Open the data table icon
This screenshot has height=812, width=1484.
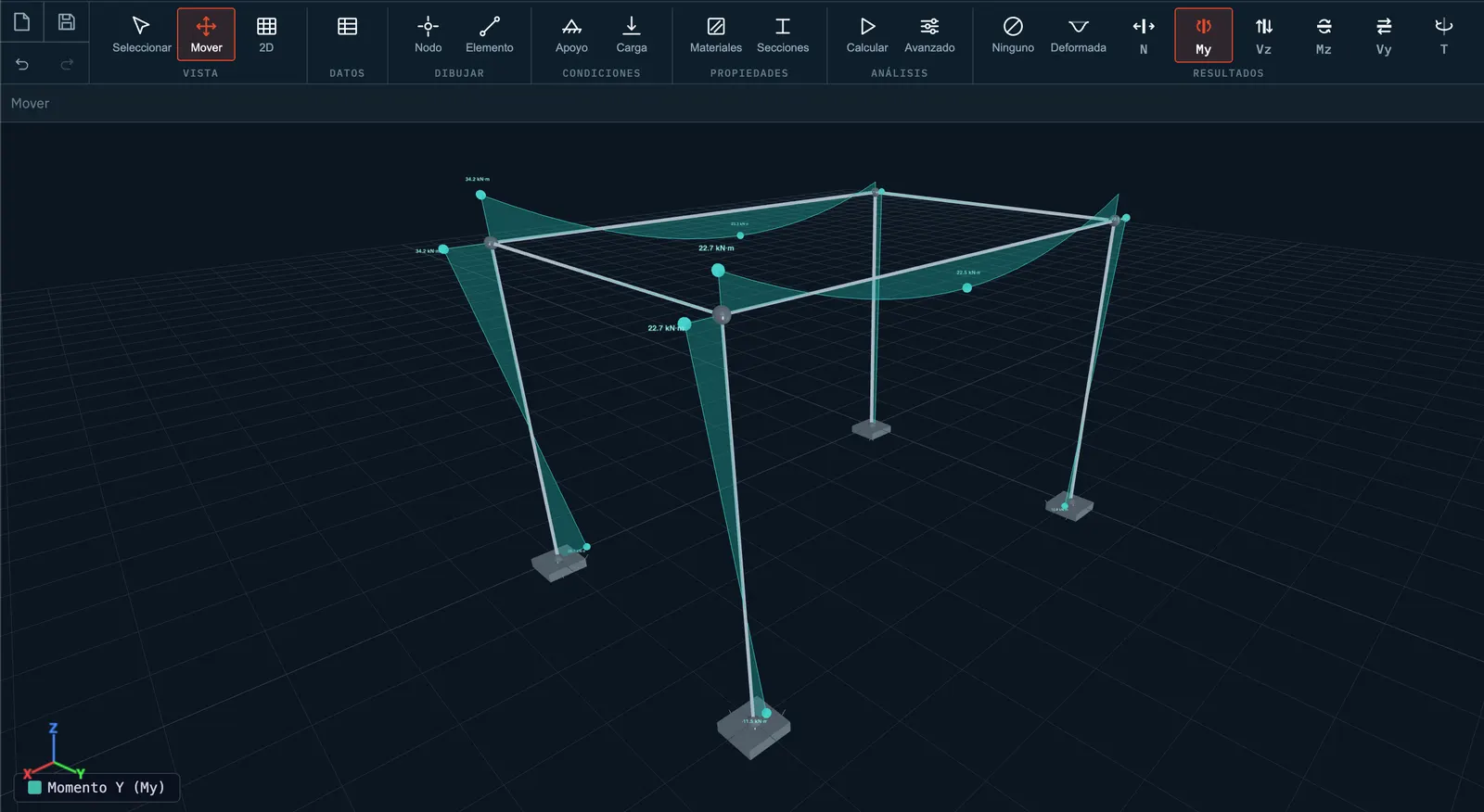point(347,27)
